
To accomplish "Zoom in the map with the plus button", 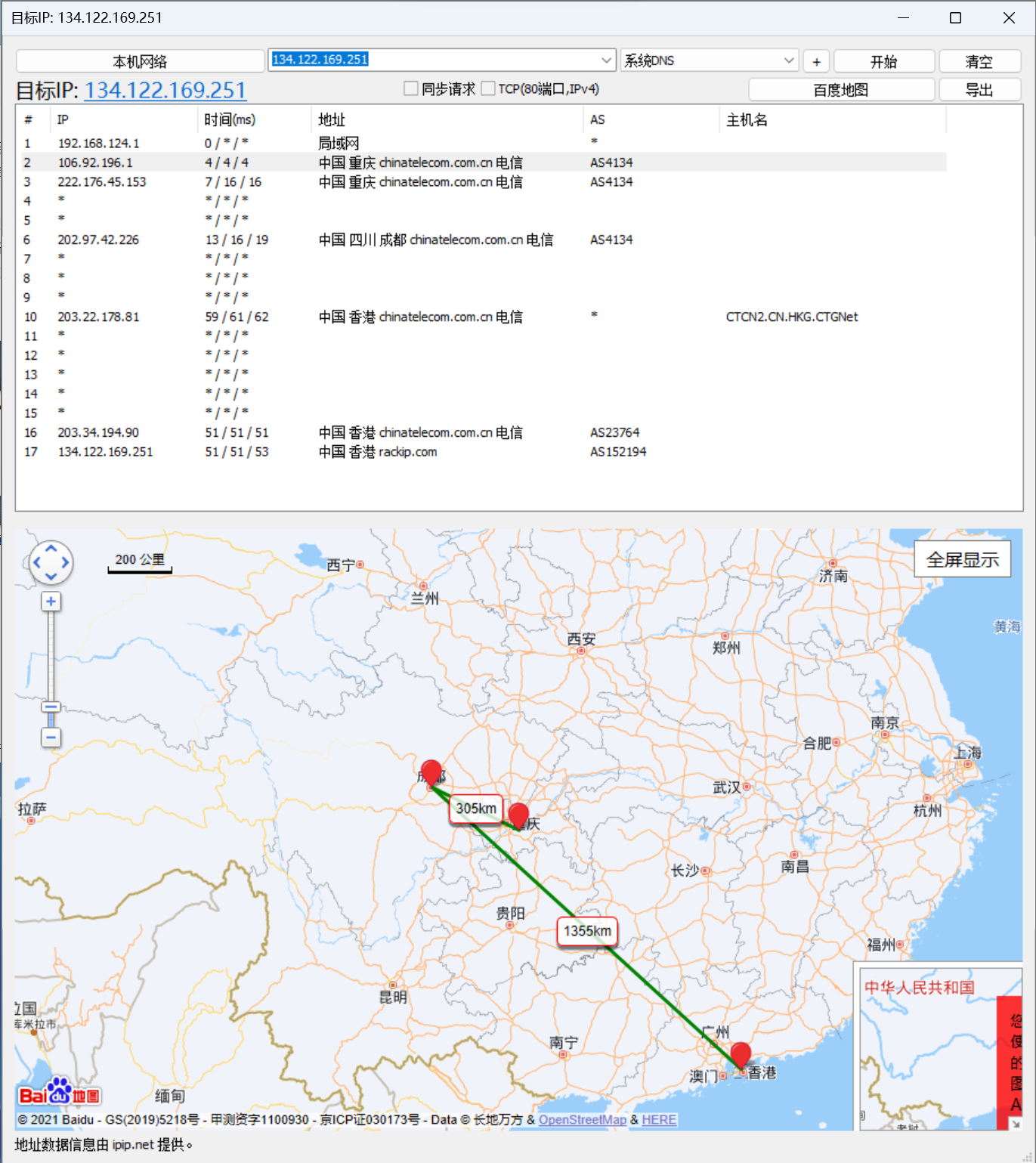I will pyautogui.click(x=51, y=602).
